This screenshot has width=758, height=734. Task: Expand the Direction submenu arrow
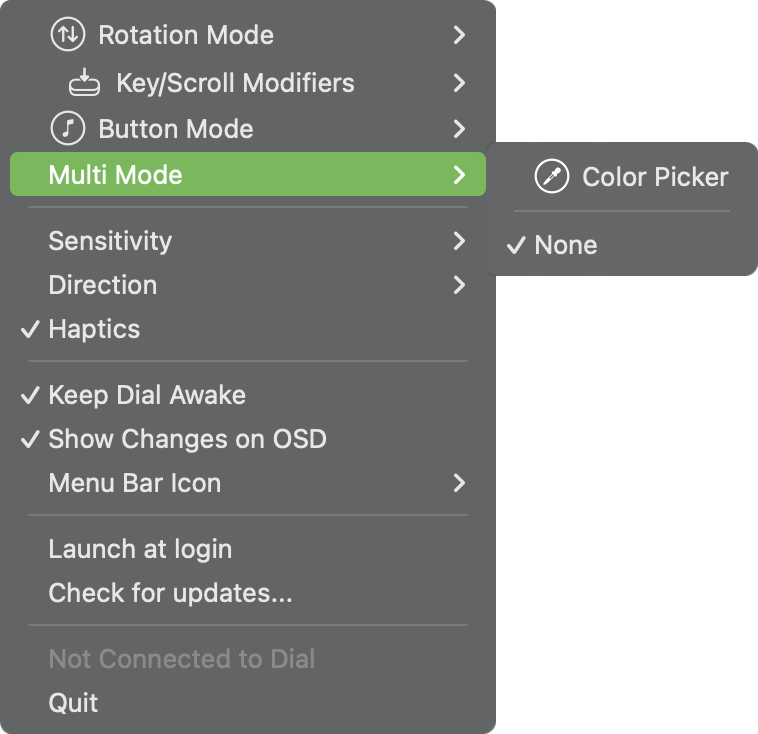[459, 285]
